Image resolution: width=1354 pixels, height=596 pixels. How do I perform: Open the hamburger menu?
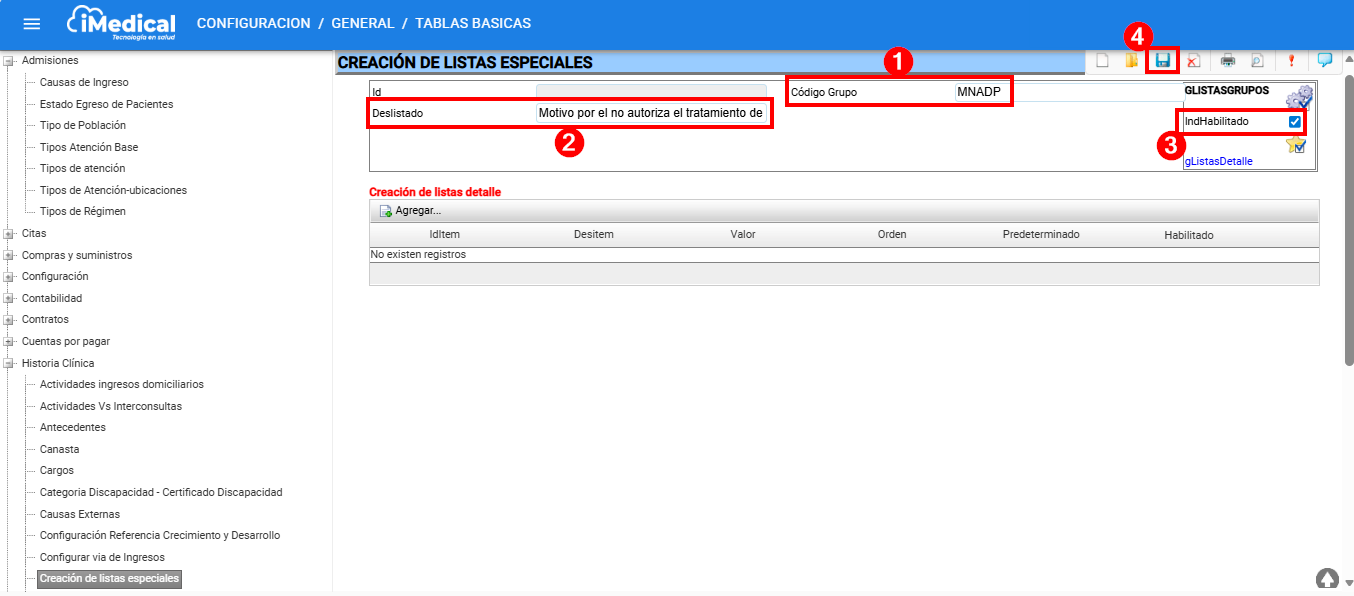click(32, 24)
